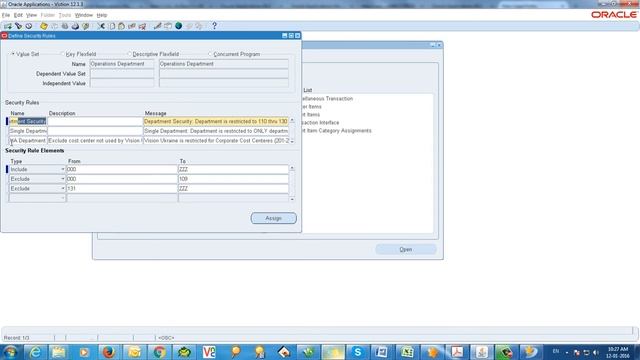
Task: Click the Cut scissors toolbar icon
Action: pyautogui.click(x=101, y=26)
